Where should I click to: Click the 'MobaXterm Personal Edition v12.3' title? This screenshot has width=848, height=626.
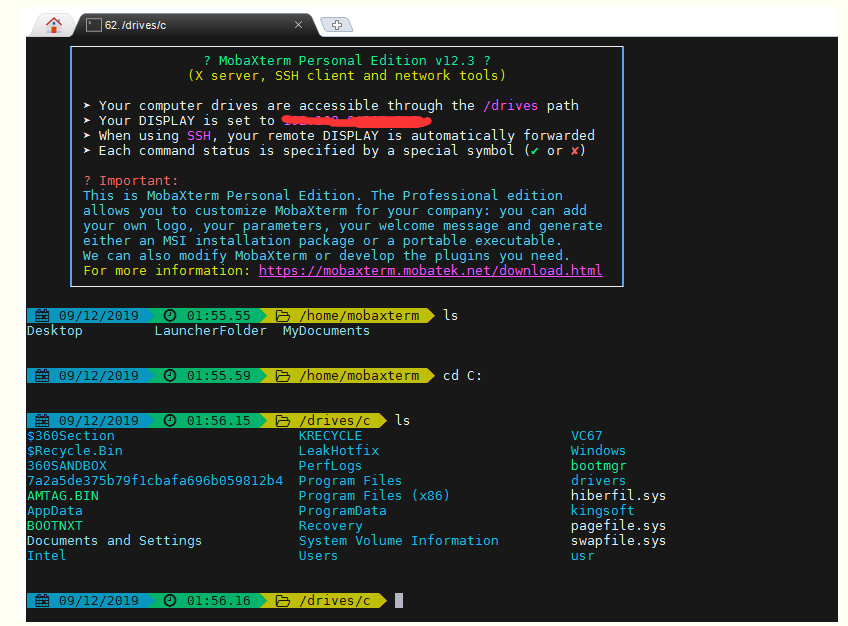click(347, 61)
